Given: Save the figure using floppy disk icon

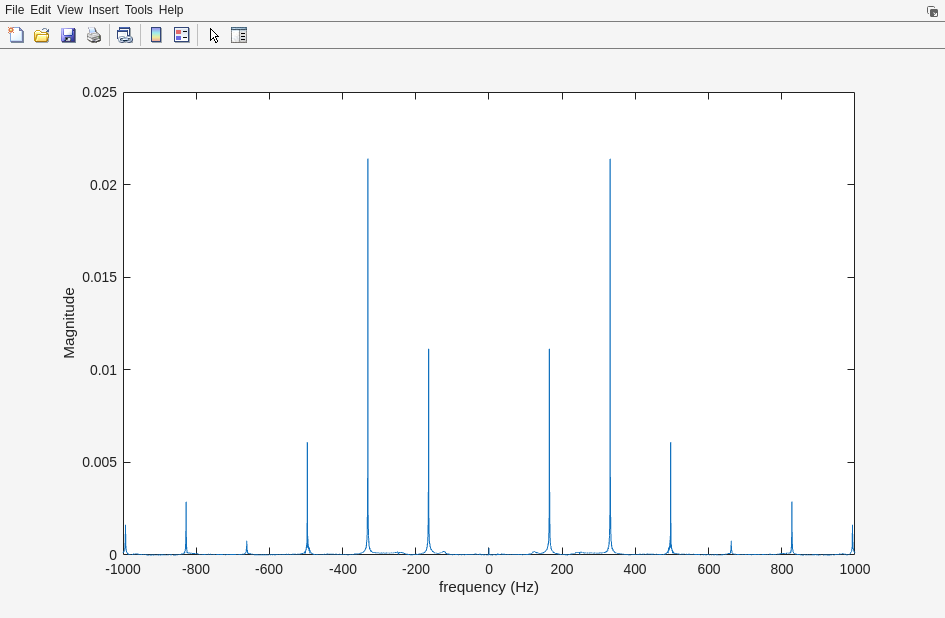Looking at the screenshot, I should click(68, 35).
